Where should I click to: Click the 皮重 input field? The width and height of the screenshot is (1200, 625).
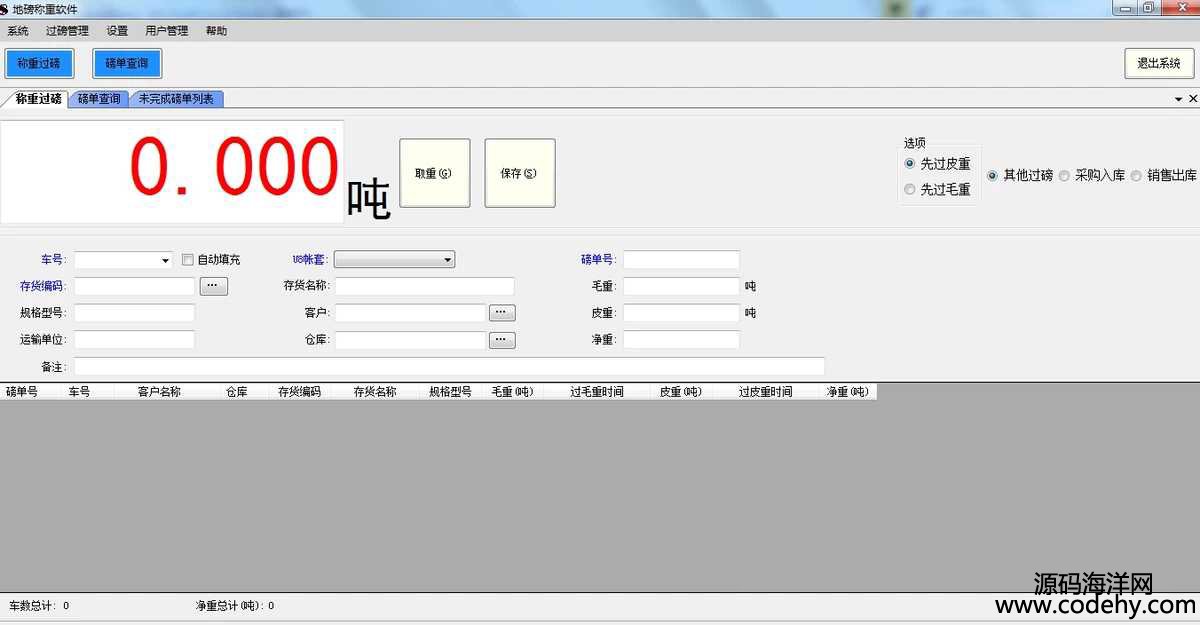pyautogui.click(x=681, y=313)
